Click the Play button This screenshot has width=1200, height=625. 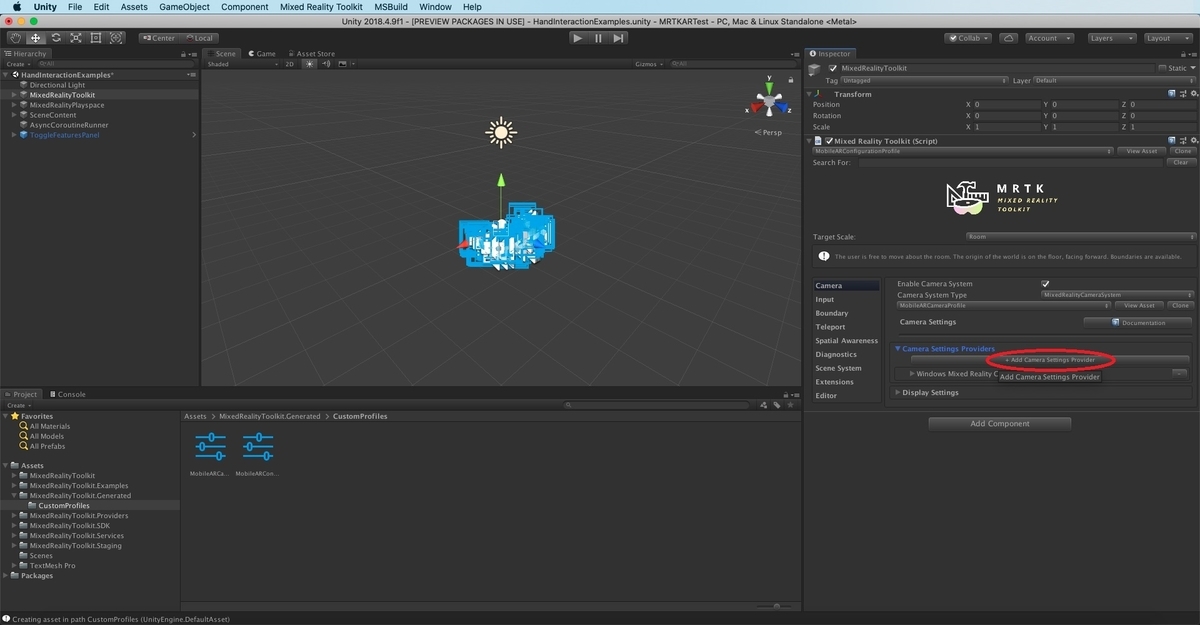(577, 38)
